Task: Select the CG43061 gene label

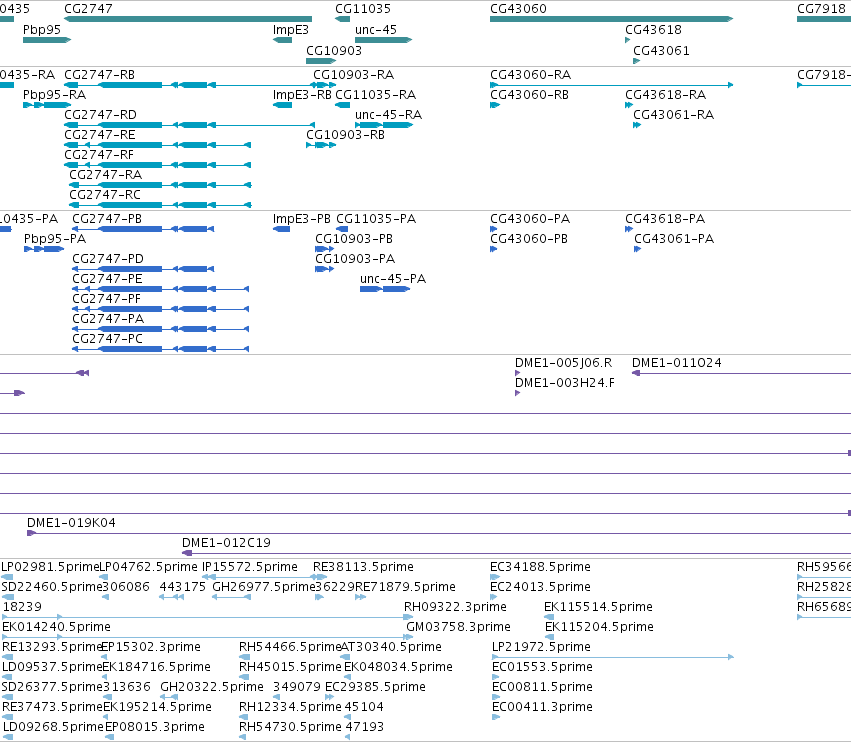Action: pyautogui.click(x=662, y=50)
